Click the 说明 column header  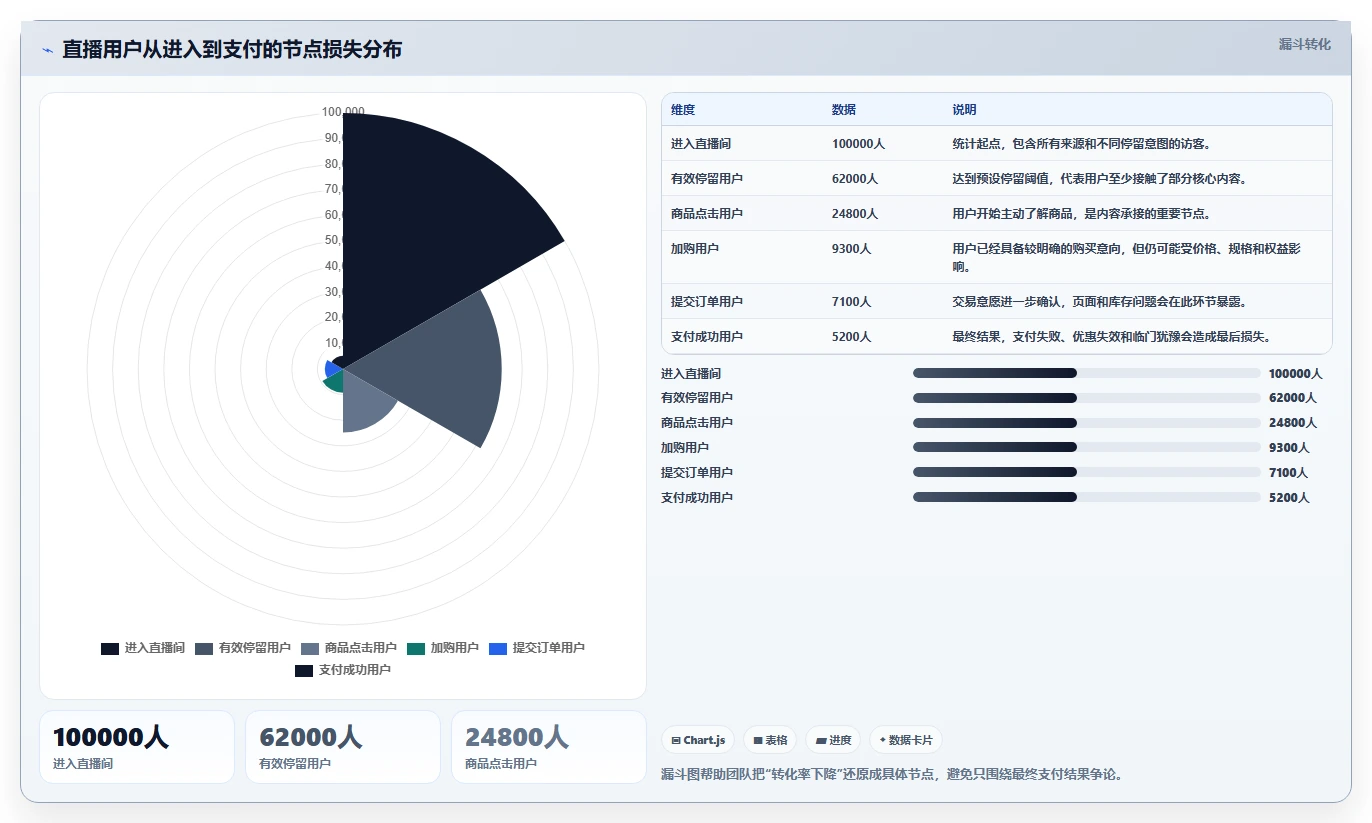click(x=964, y=110)
